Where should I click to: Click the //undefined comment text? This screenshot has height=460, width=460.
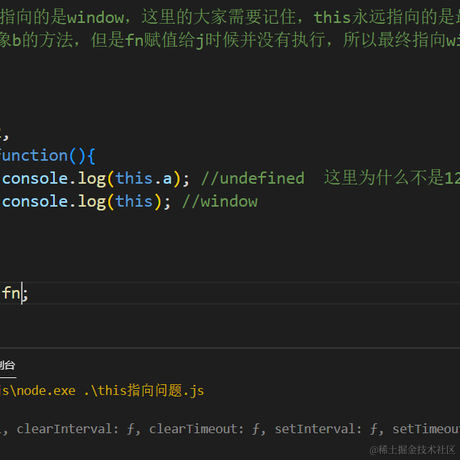pos(253,178)
